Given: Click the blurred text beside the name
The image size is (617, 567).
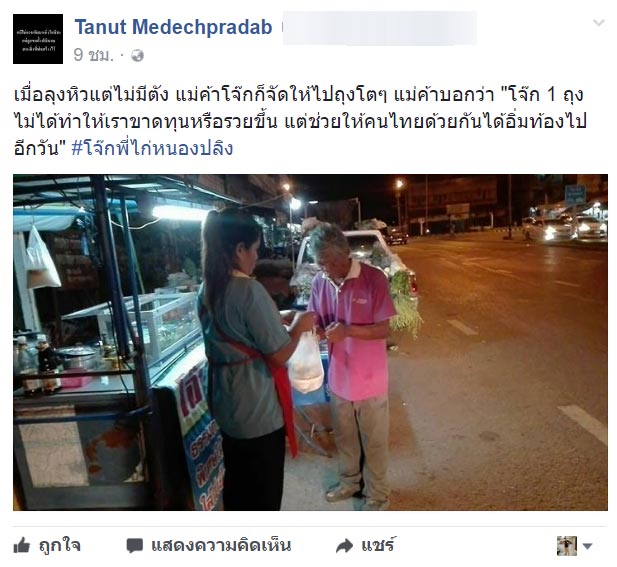Looking at the screenshot, I should click(379, 28).
